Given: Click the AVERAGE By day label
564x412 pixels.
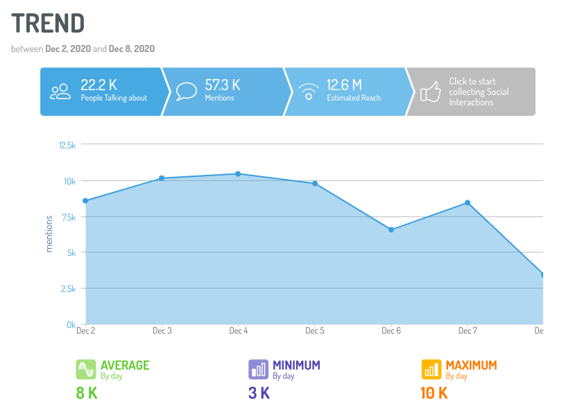Looking at the screenshot, I should (x=125, y=370).
